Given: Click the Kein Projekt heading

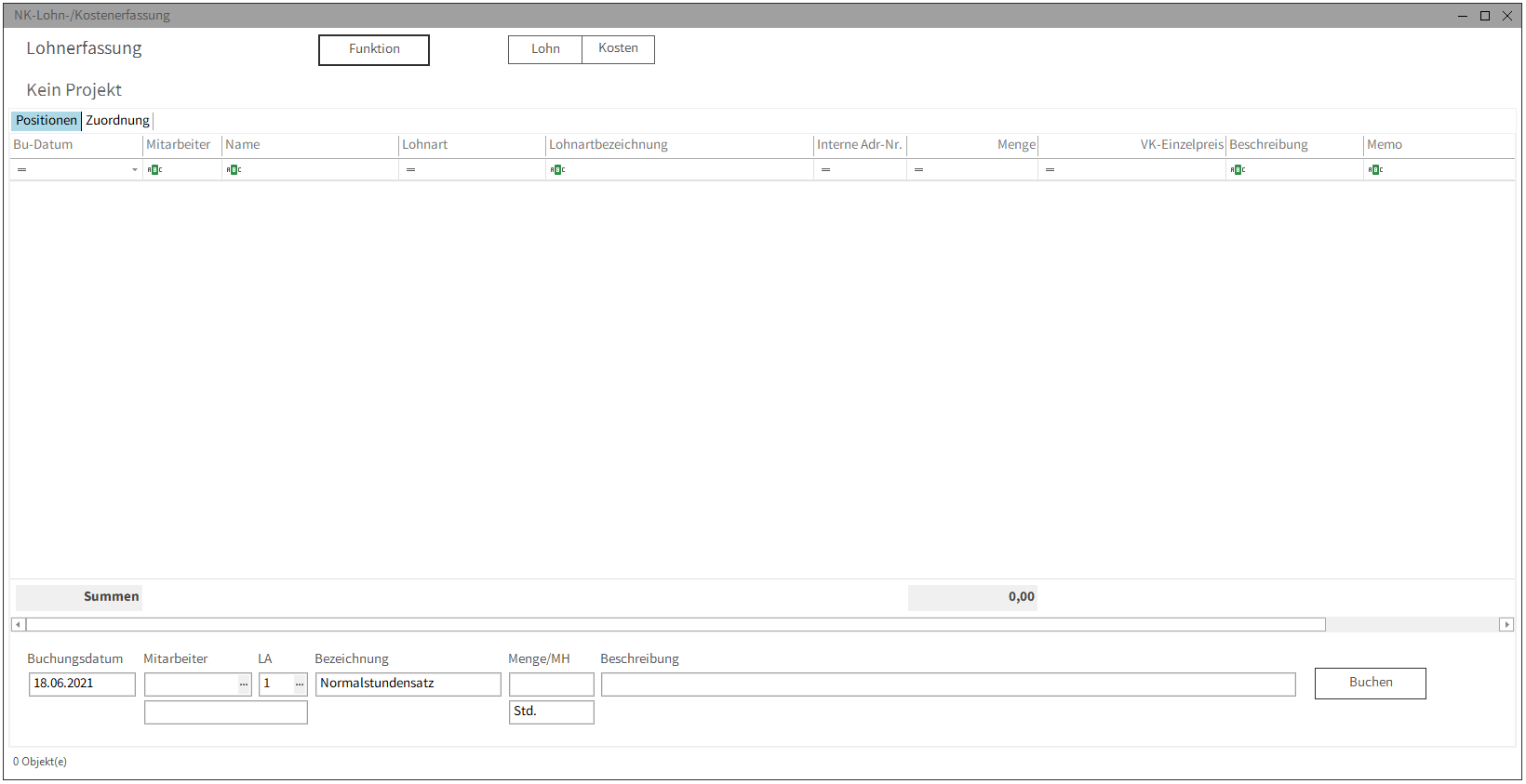Looking at the screenshot, I should pyautogui.click(x=74, y=90).
